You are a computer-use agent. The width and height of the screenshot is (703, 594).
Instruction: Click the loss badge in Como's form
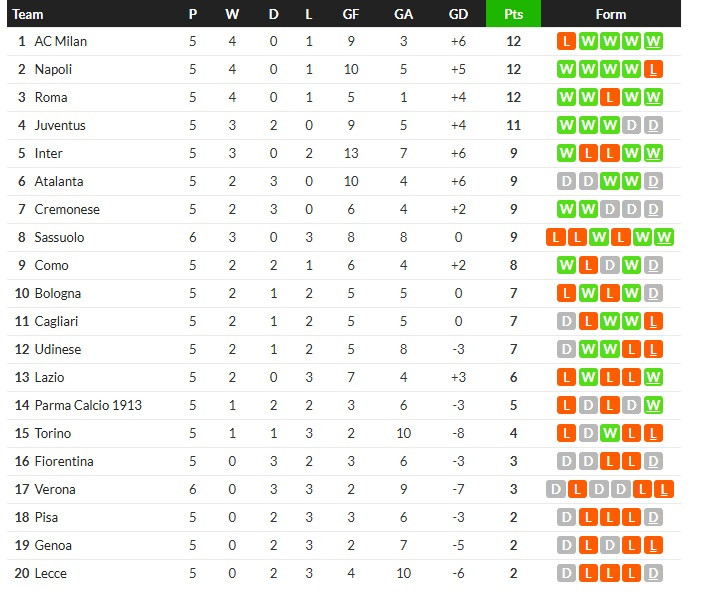point(588,265)
